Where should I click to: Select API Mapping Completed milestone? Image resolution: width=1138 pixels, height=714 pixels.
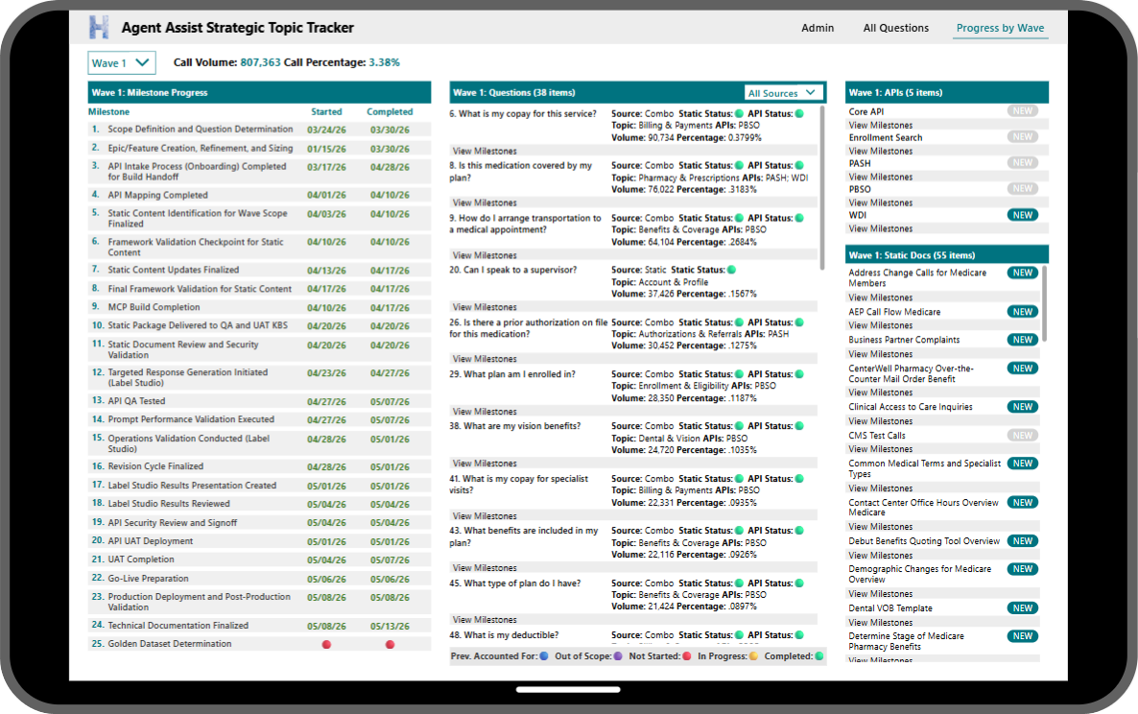[x=259, y=195]
